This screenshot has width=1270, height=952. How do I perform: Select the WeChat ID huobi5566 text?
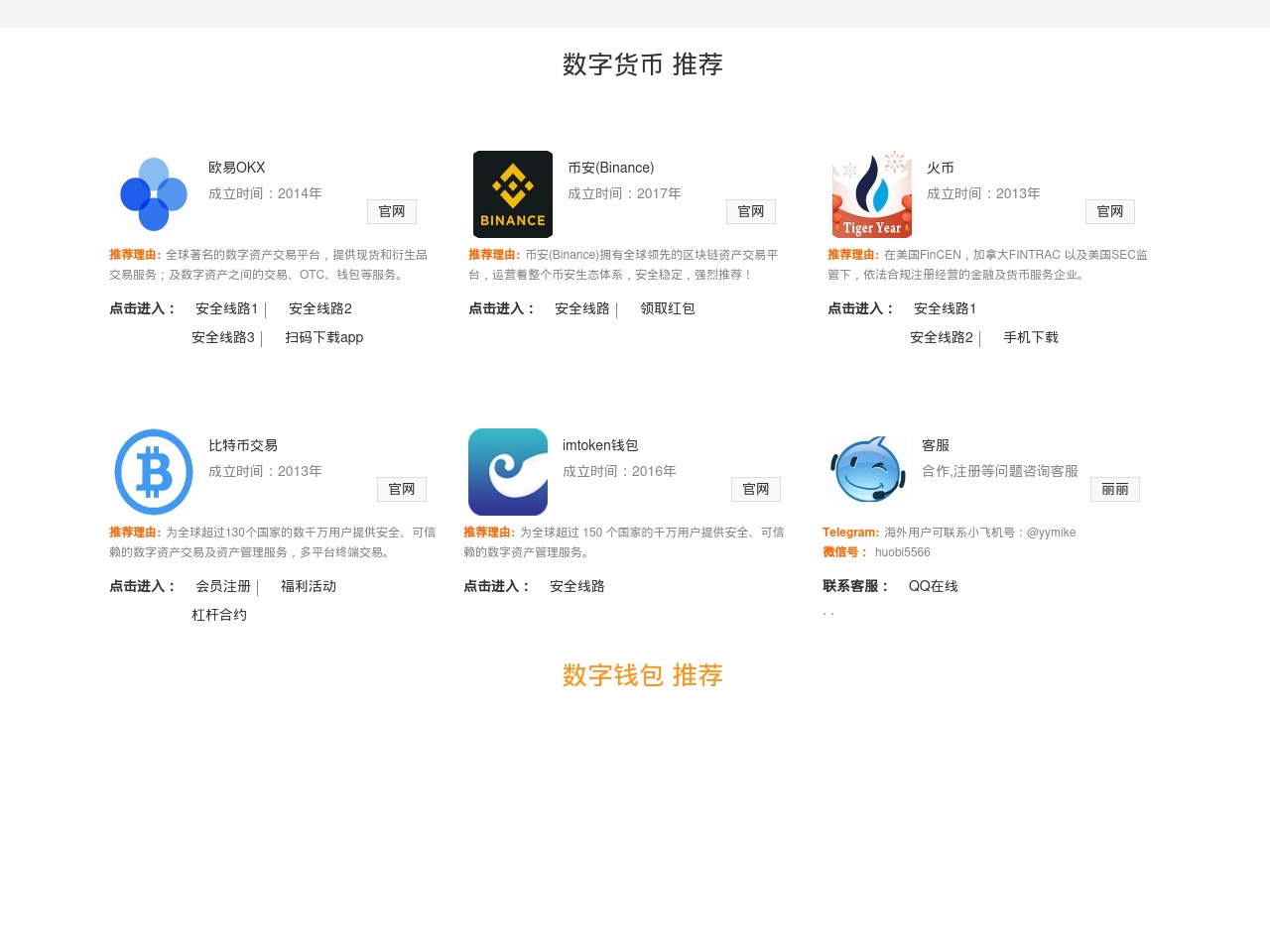pos(903,552)
